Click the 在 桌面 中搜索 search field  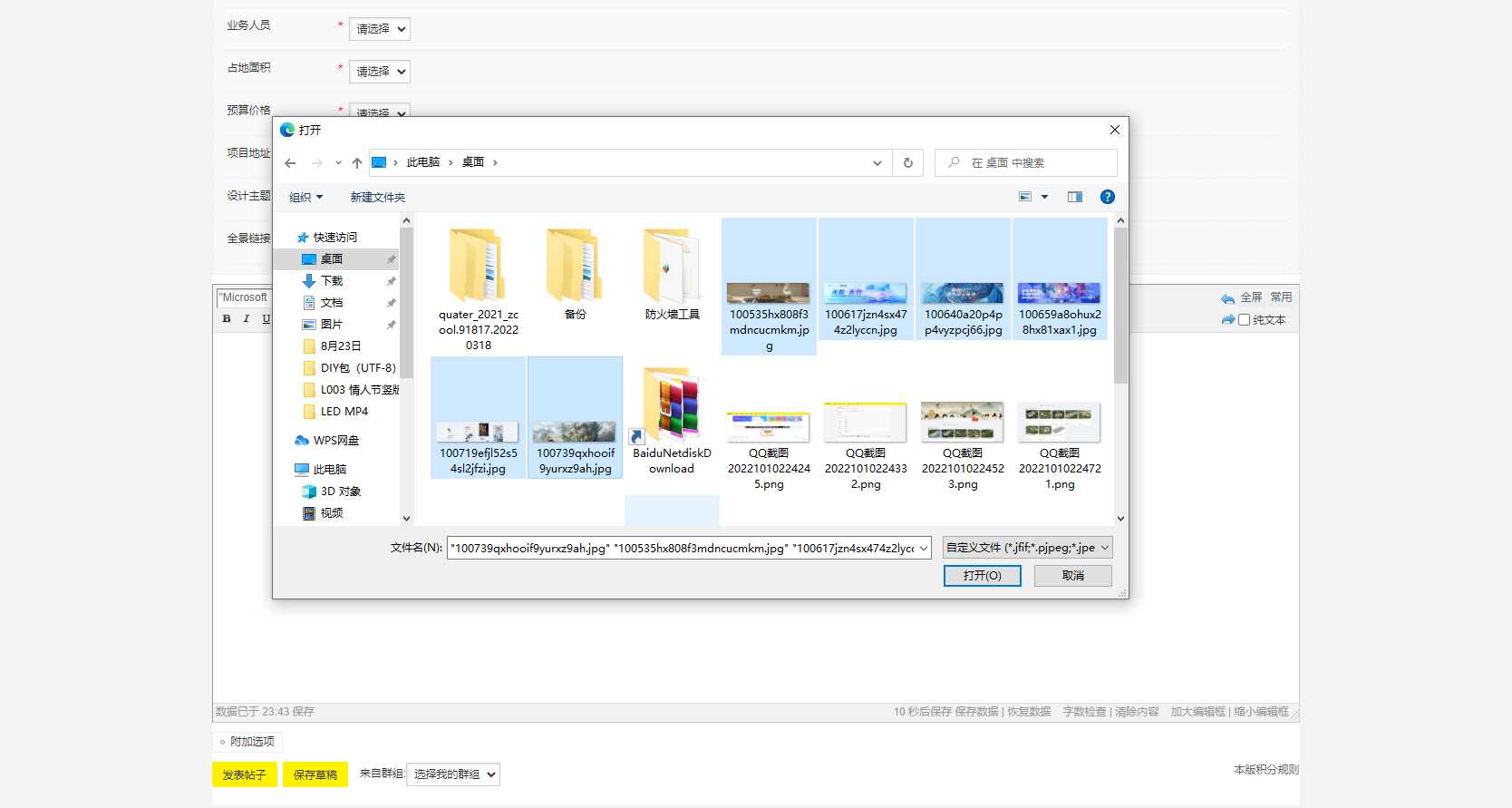[x=1033, y=163]
